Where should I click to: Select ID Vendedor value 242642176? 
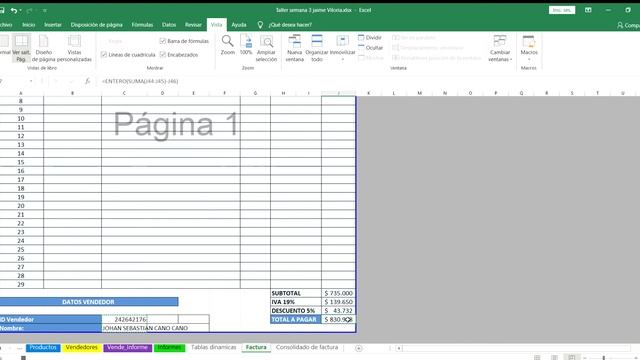[x=124, y=319]
